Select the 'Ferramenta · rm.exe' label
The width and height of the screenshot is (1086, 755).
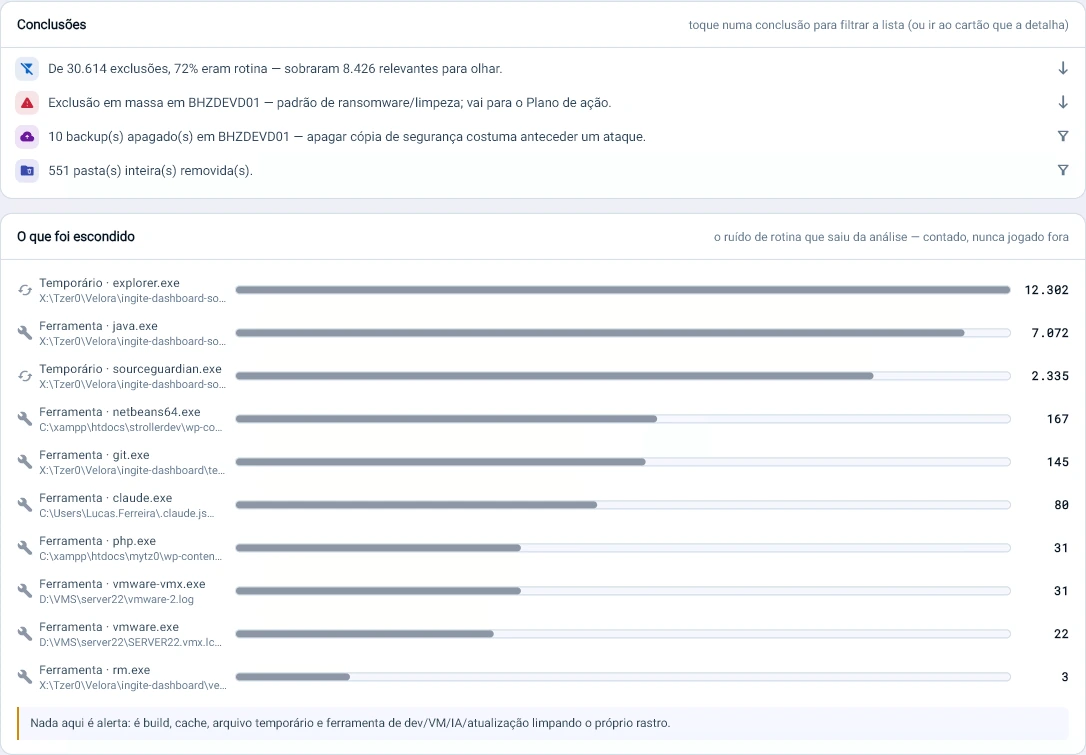95,670
